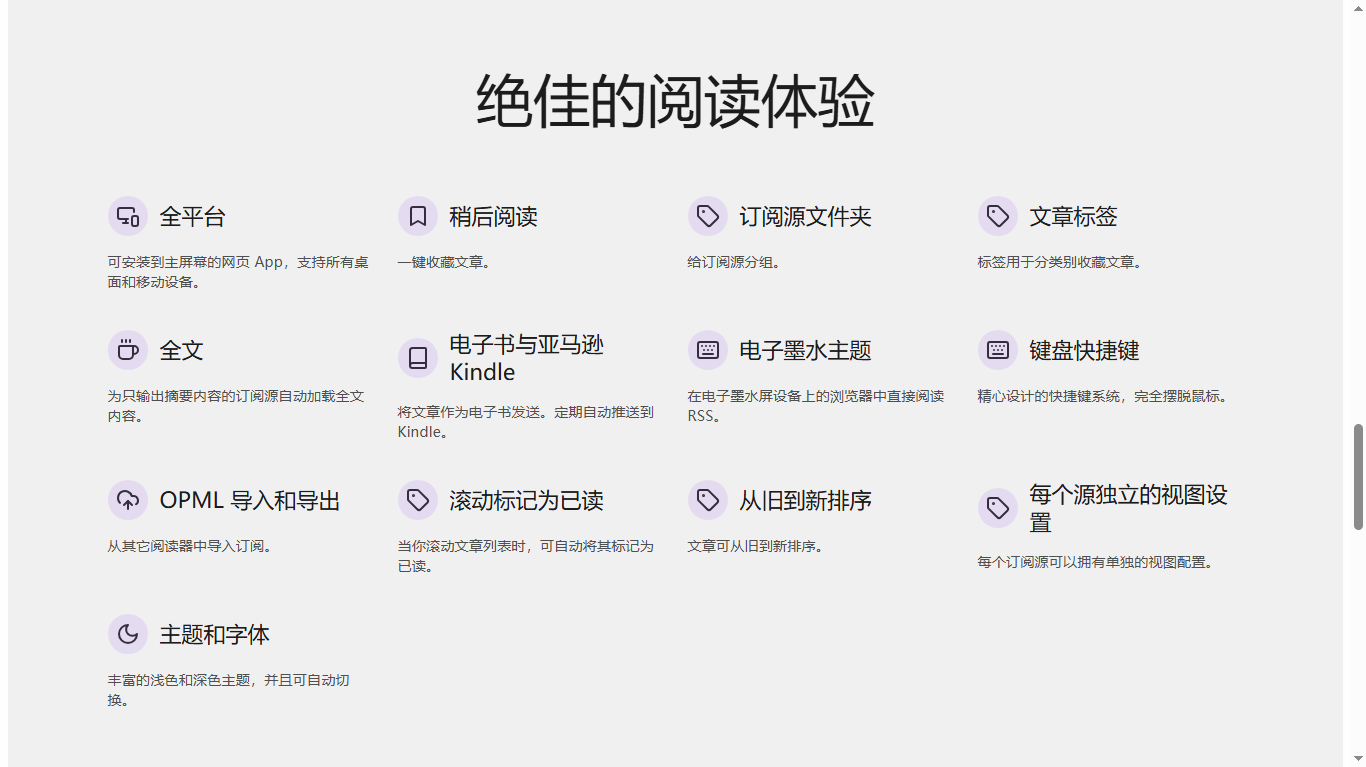Screen dimensions: 1366x767
Task: Click the OPML 导入和导出 heading text
Action: click(250, 501)
